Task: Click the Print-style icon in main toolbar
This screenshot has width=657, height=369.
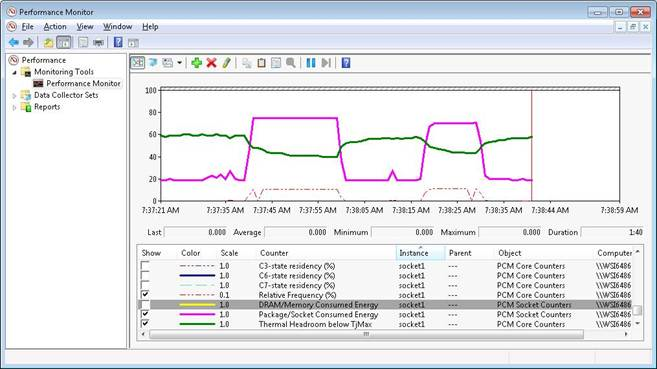Action: point(98,42)
